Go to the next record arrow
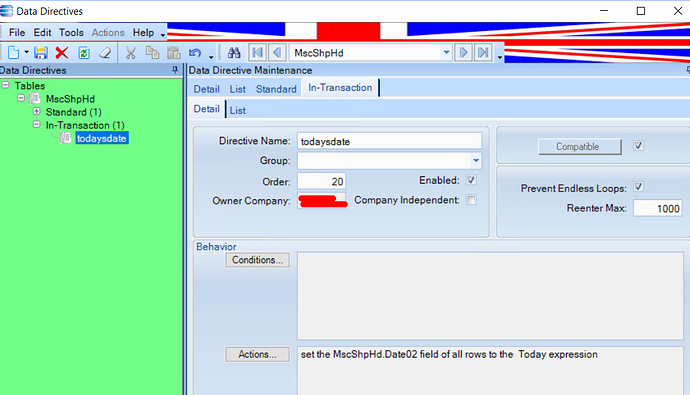The height and width of the screenshot is (395, 690). point(463,53)
